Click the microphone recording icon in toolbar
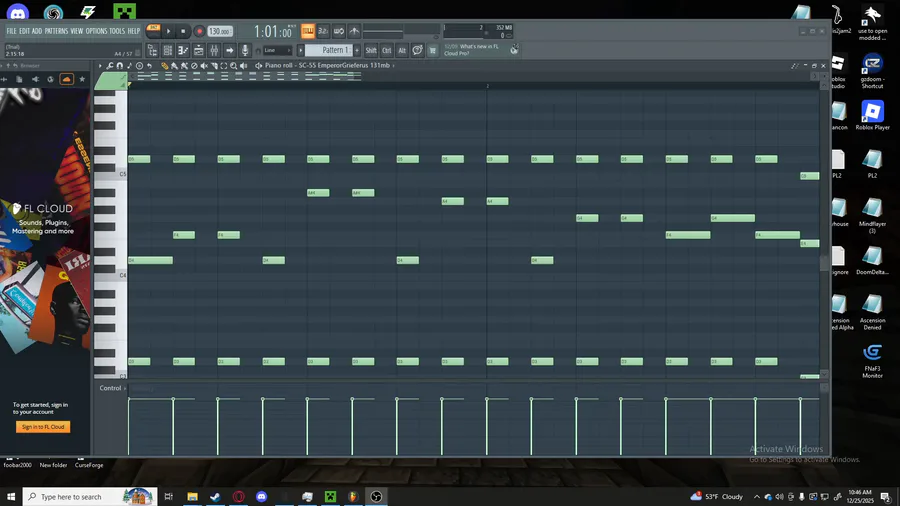The image size is (900, 506). point(245,50)
